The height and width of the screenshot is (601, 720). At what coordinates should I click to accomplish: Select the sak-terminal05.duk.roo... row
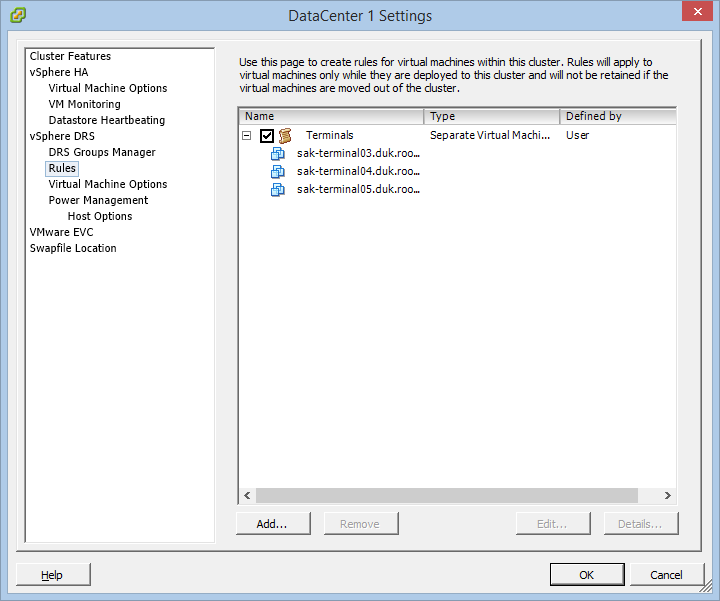point(358,189)
